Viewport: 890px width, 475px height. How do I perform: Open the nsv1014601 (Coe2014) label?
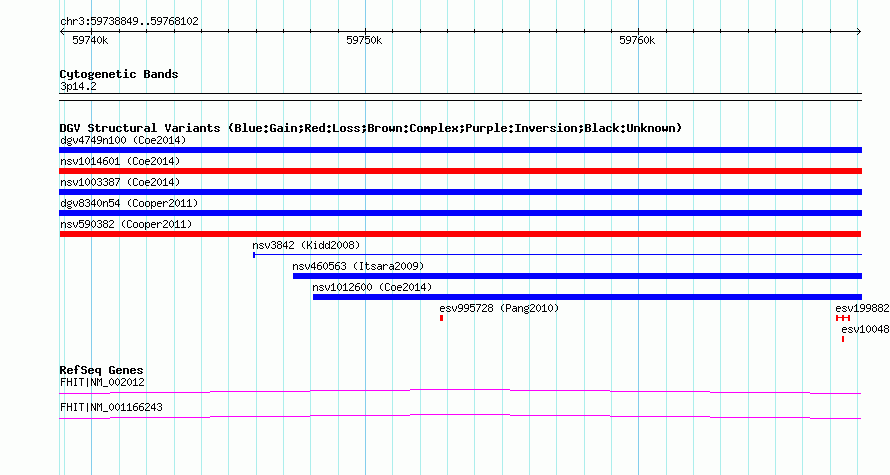[x=120, y=161]
